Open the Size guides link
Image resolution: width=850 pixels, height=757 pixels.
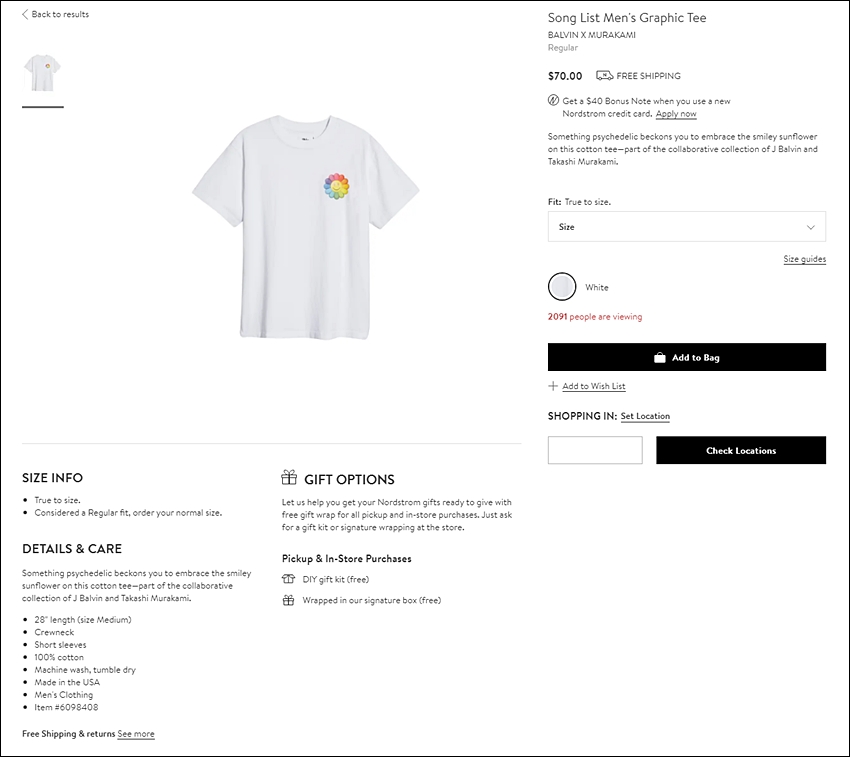[x=804, y=259]
